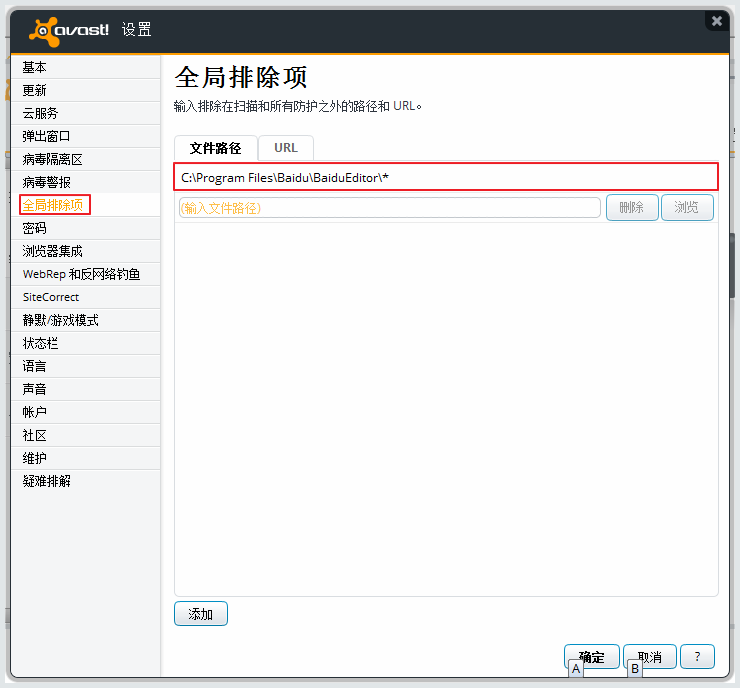Open 静默/游戏模式 settings

click(x=85, y=320)
